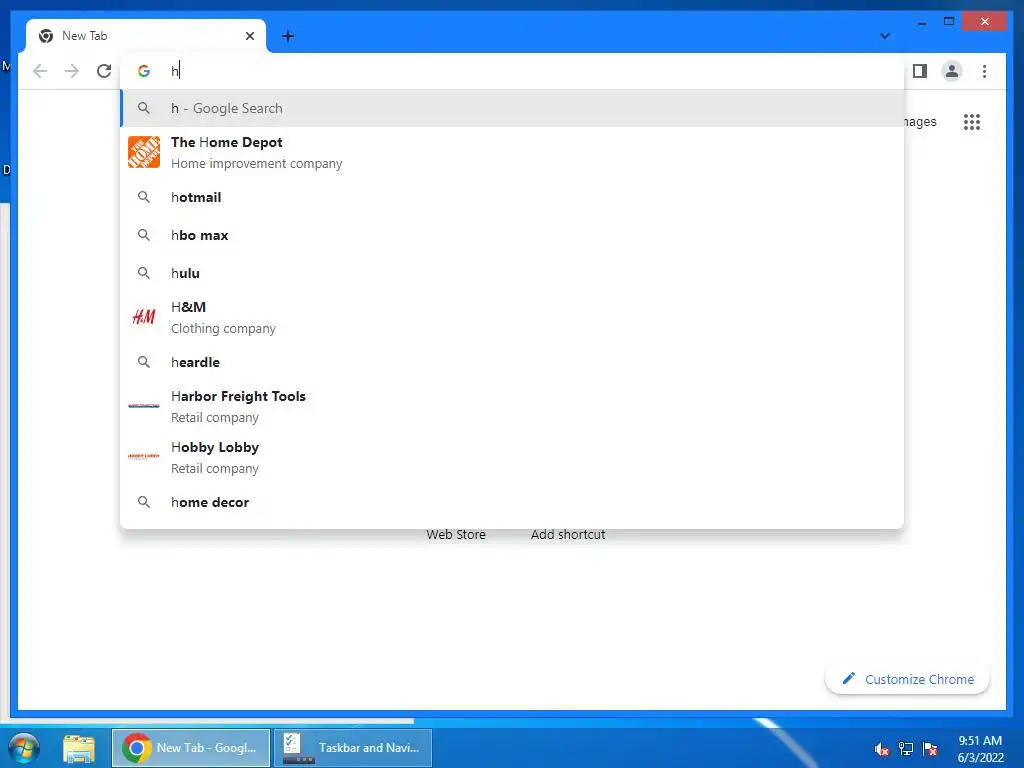Select 'h - Google Search' suggestion
The height and width of the screenshot is (768, 1024).
click(x=513, y=108)
